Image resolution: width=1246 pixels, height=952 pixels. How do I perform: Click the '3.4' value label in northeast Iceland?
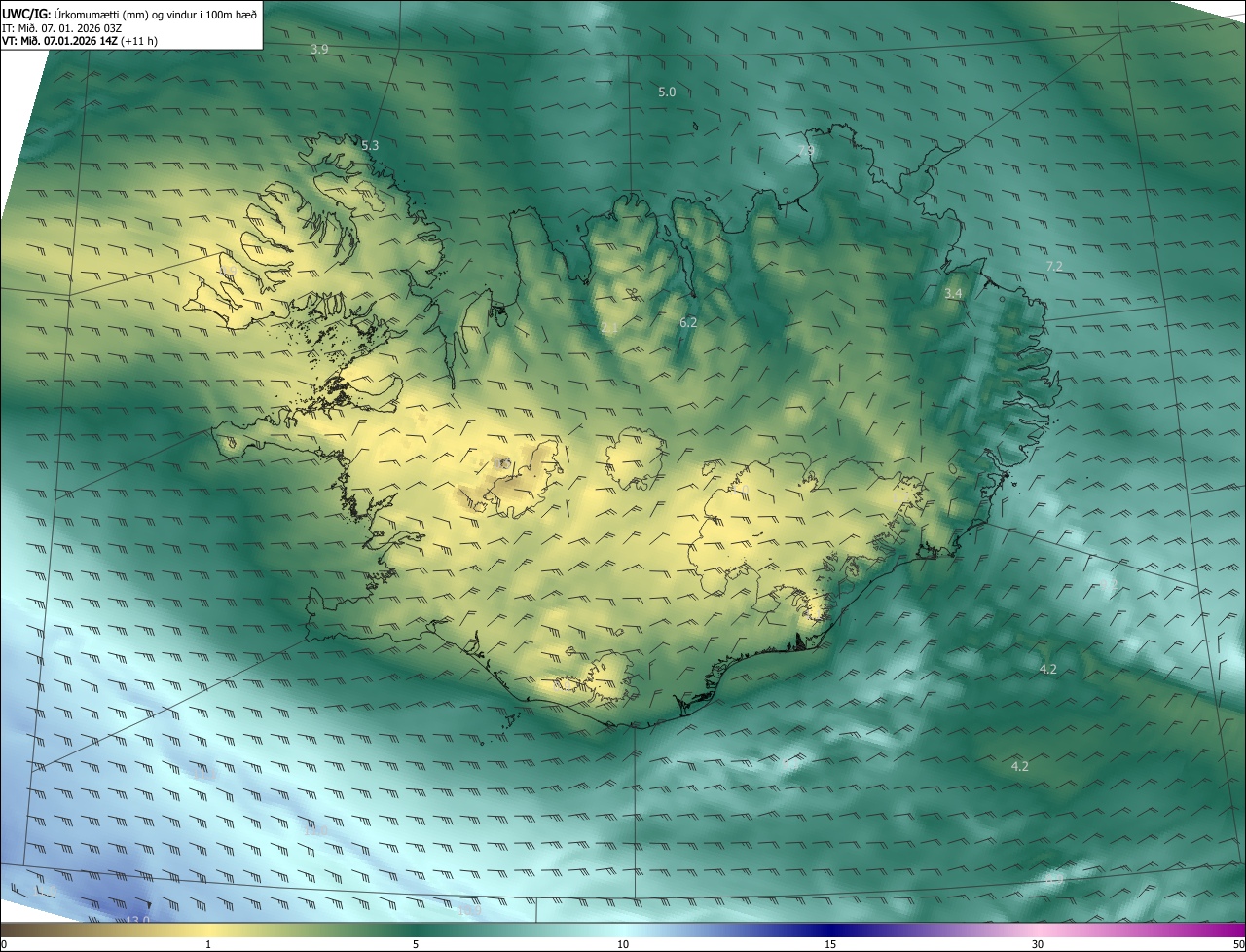pyautogui.click(x=953, y=293)
